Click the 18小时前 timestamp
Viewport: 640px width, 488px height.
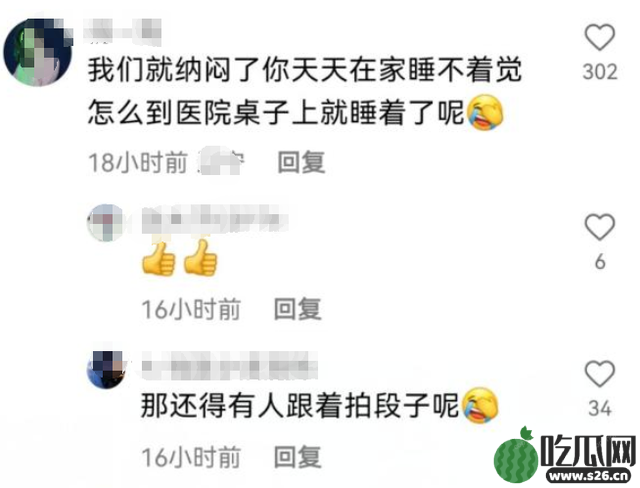pyautogui.click(x=138, y=162)
